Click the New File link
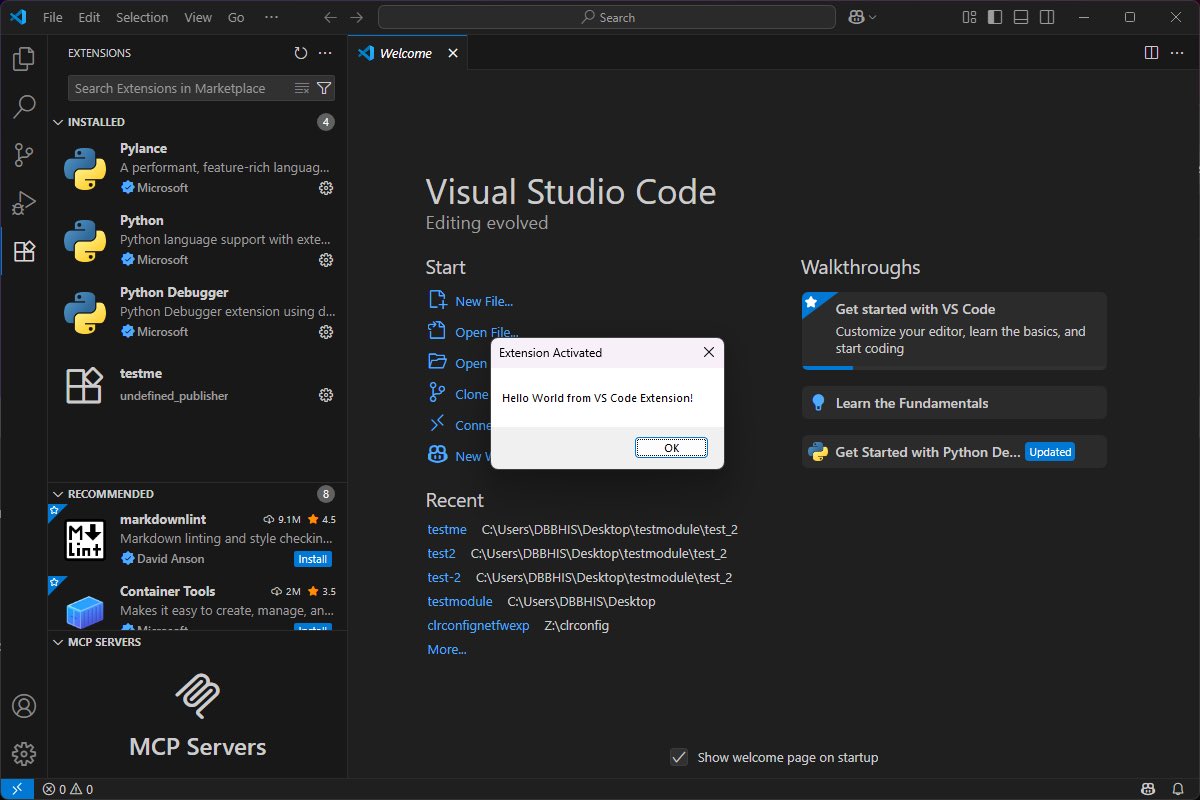This screenshot has width=1200, height=800. [x=484, y=301]
